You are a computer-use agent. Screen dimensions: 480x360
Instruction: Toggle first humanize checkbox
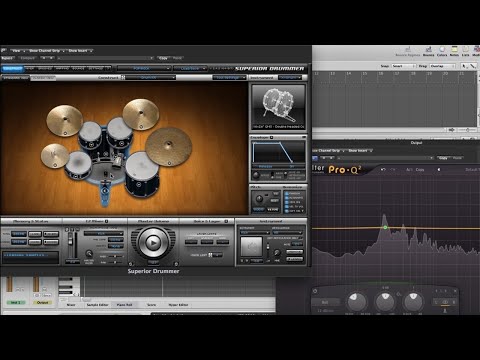point(287,193)
